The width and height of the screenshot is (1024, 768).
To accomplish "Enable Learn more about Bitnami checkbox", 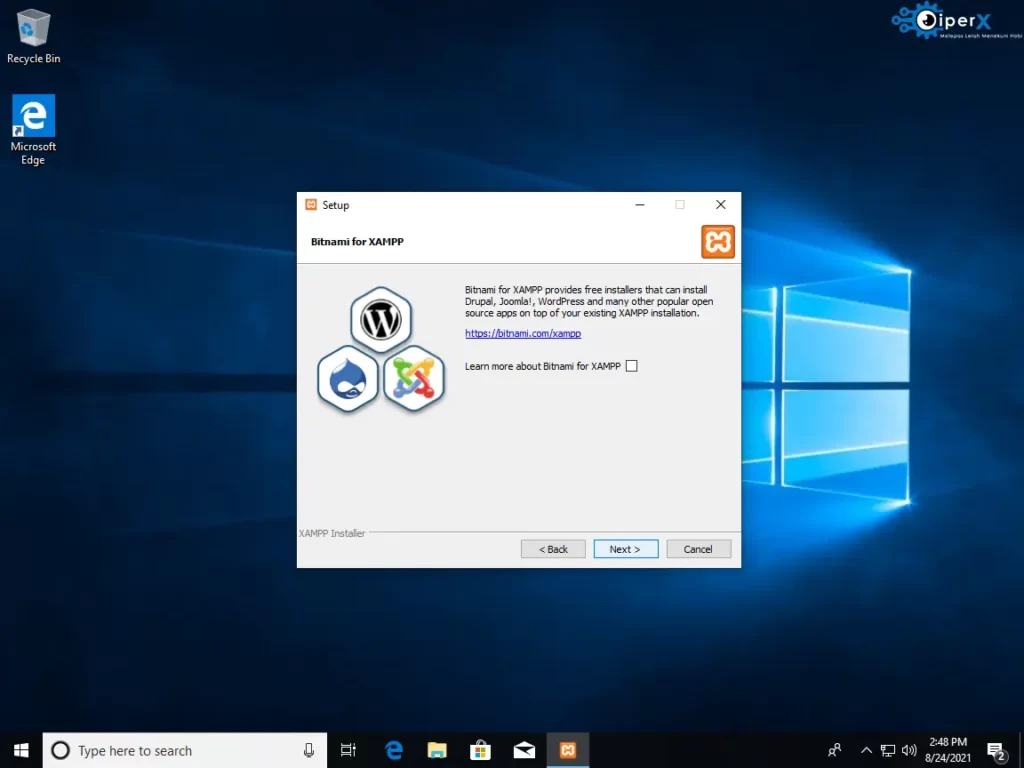I will (x=631, y=366).
